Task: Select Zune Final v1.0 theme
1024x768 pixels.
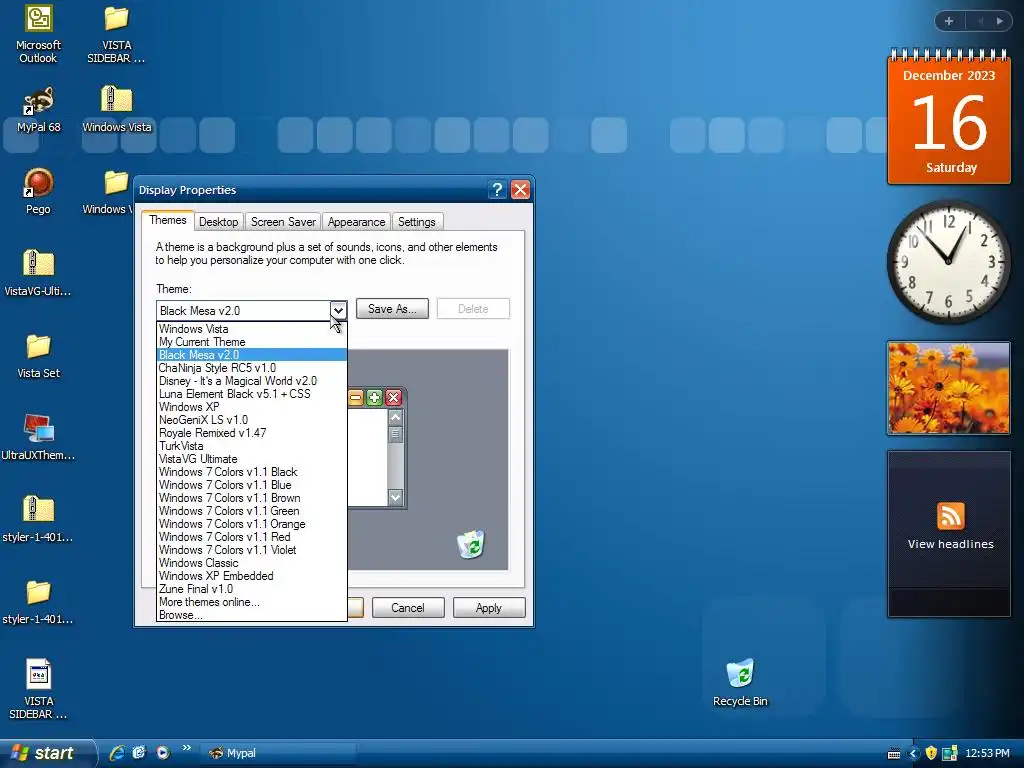Action: (251, 589)
